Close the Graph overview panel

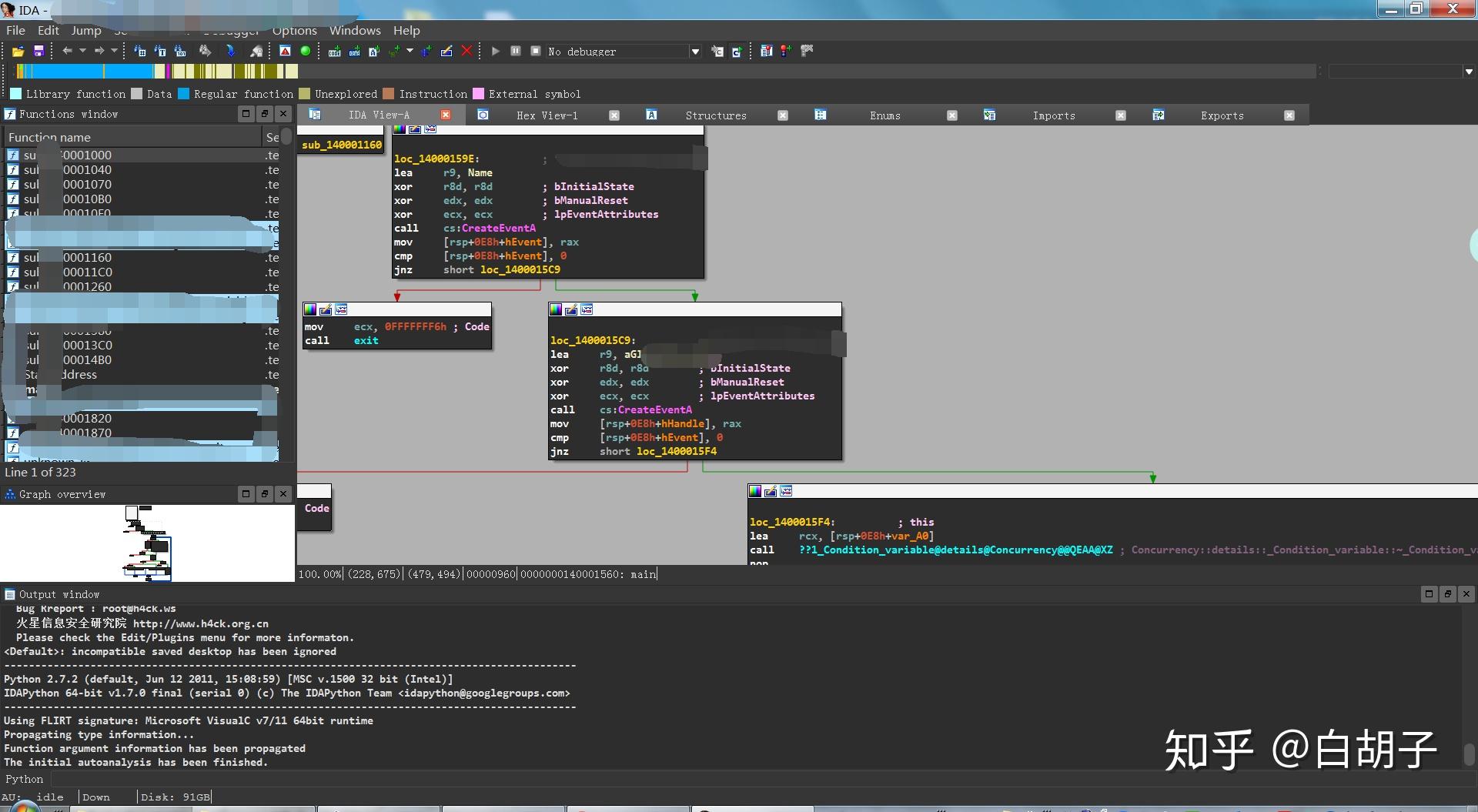tap(283, 494)
